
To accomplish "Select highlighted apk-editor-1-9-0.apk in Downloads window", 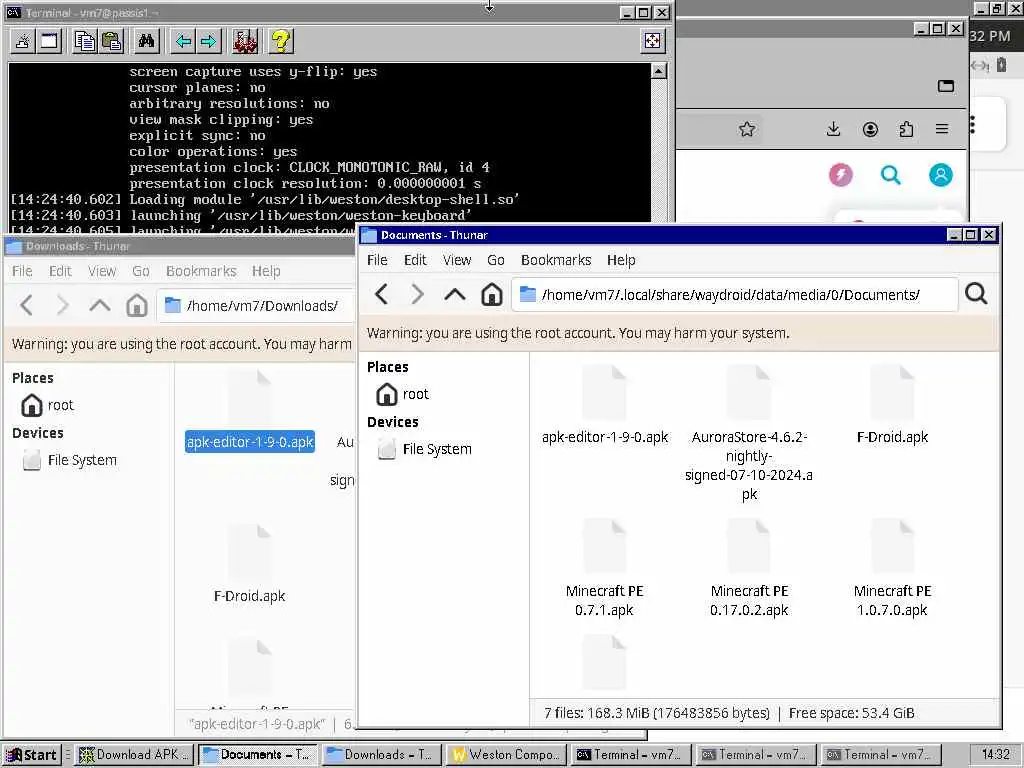I will click(x=250, y=442).
